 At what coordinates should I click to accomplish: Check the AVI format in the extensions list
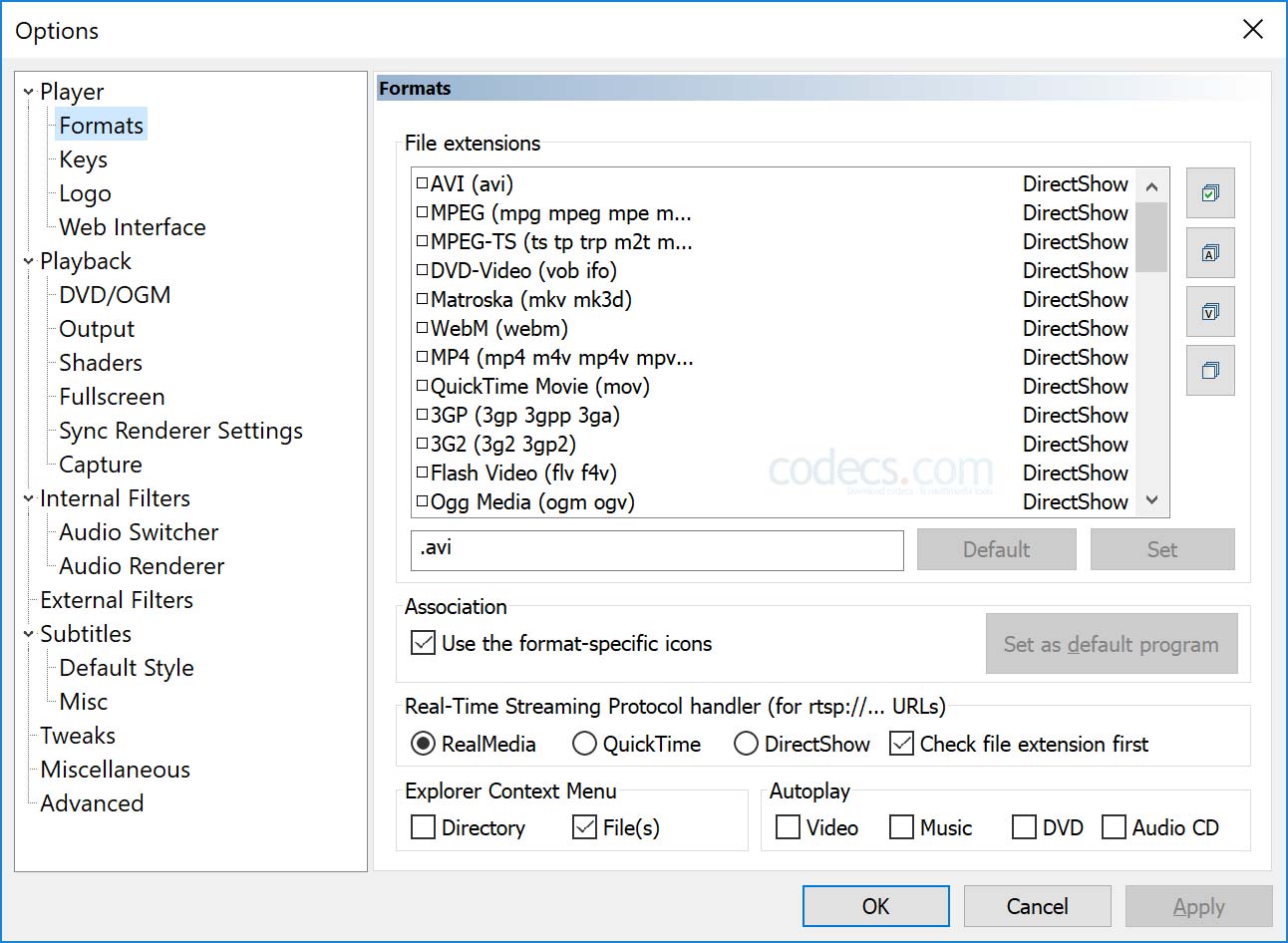tap(421, 183)
